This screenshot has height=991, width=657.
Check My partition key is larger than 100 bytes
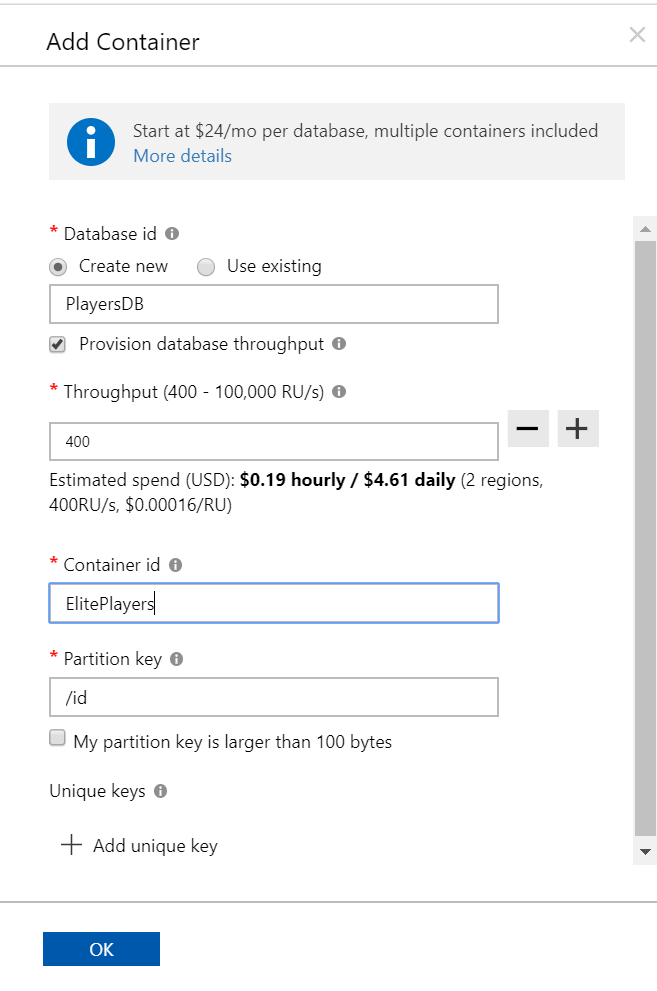58,739
